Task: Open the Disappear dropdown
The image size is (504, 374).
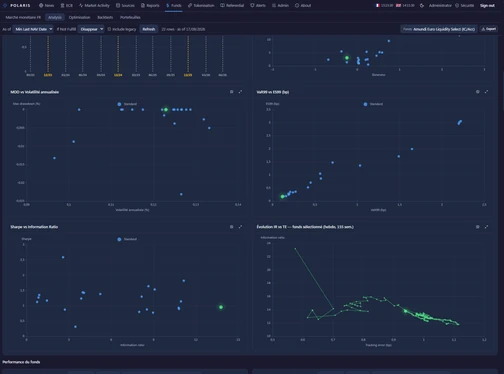Action: tap(91, 29)
